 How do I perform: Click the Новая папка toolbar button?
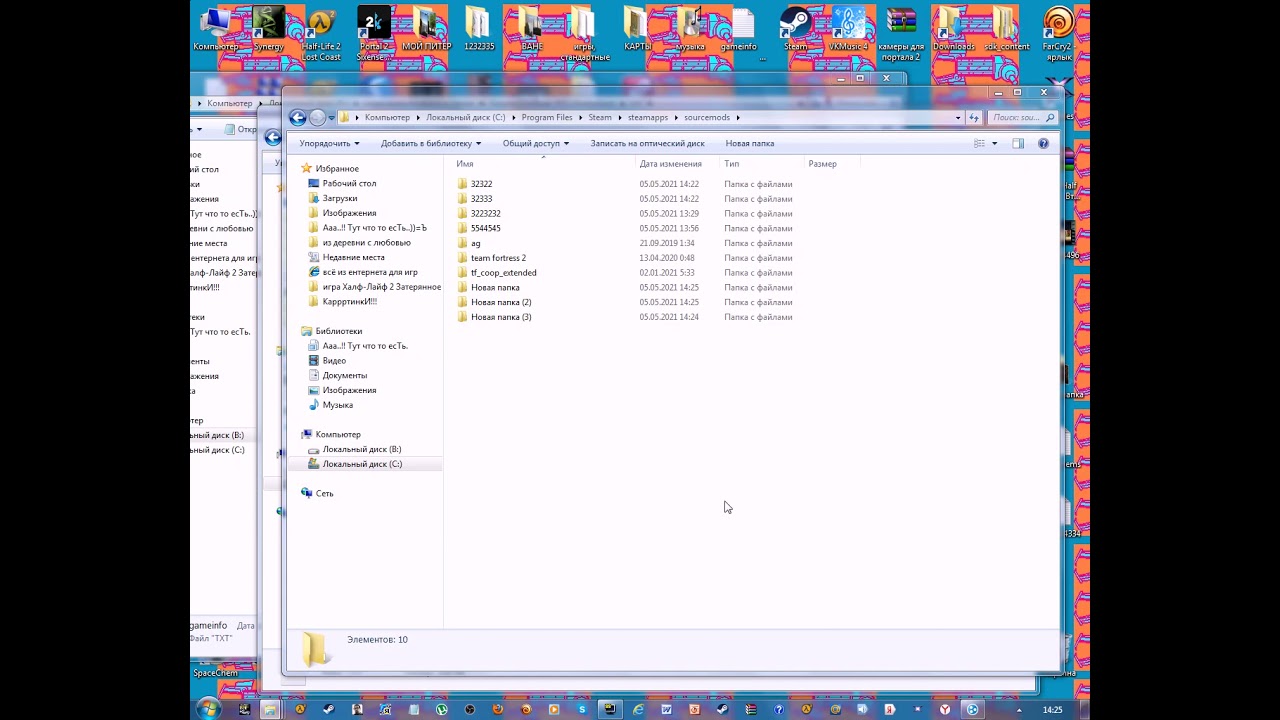[750, 143]
